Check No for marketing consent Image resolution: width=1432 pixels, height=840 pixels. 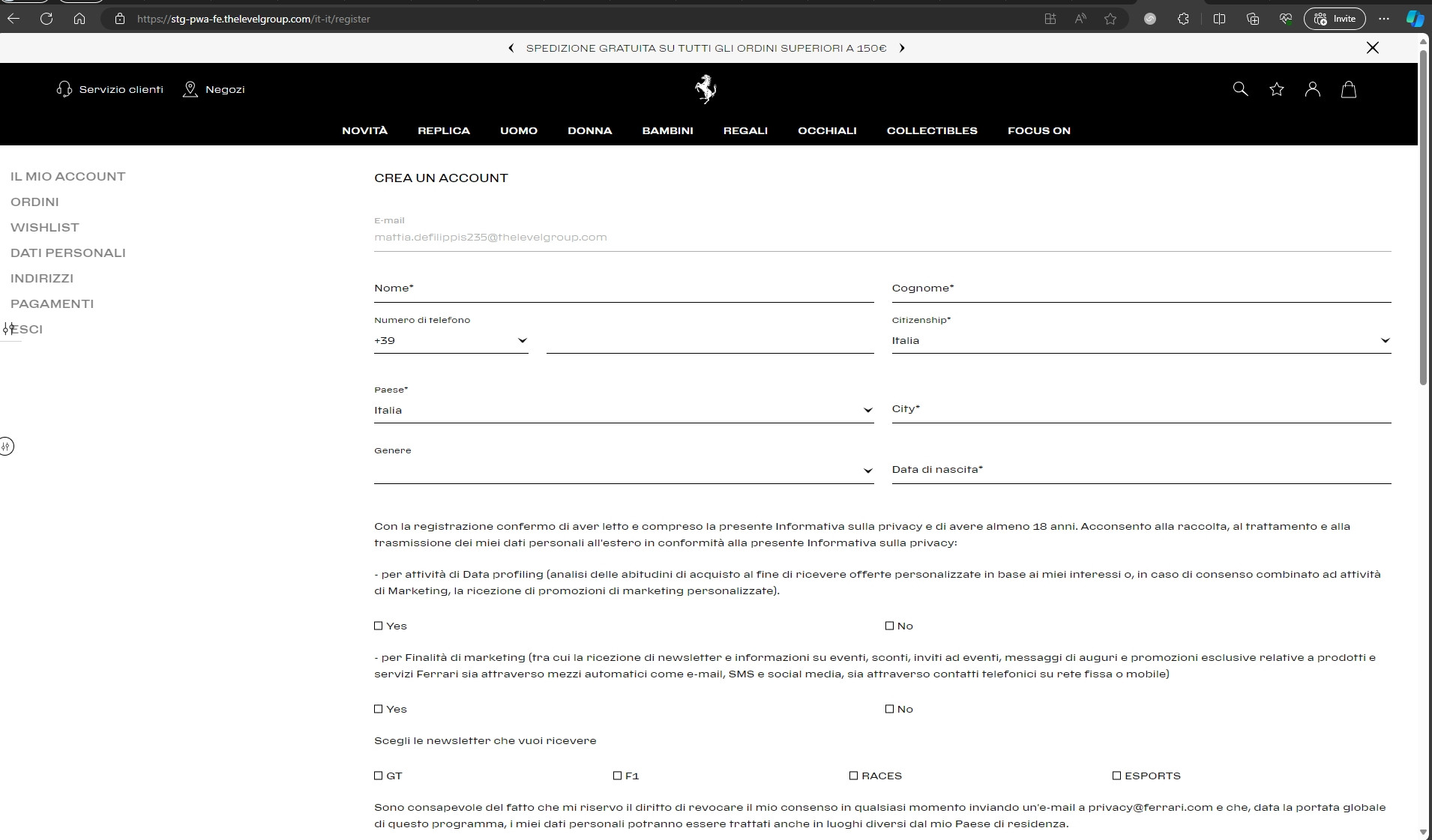(x=890, y=709)
